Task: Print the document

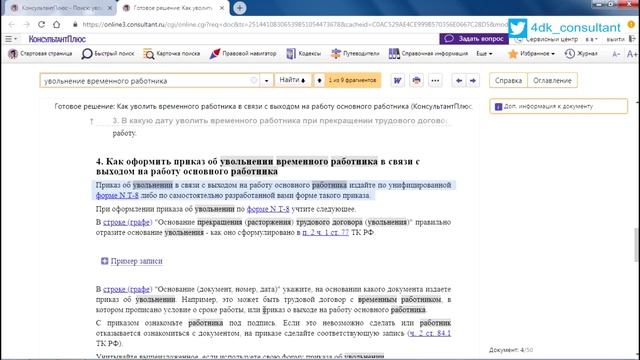Action: point(416,80)
